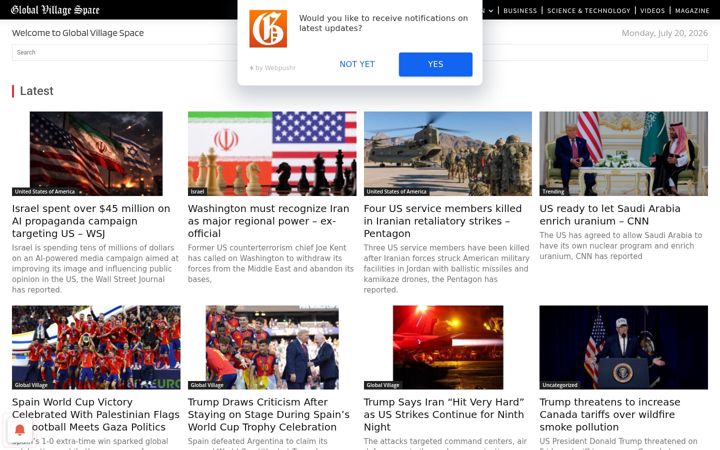Click Welcome to Global Village Space text
Image resolution: width=720 pixels, height=450 pixels.
(78, 33)
